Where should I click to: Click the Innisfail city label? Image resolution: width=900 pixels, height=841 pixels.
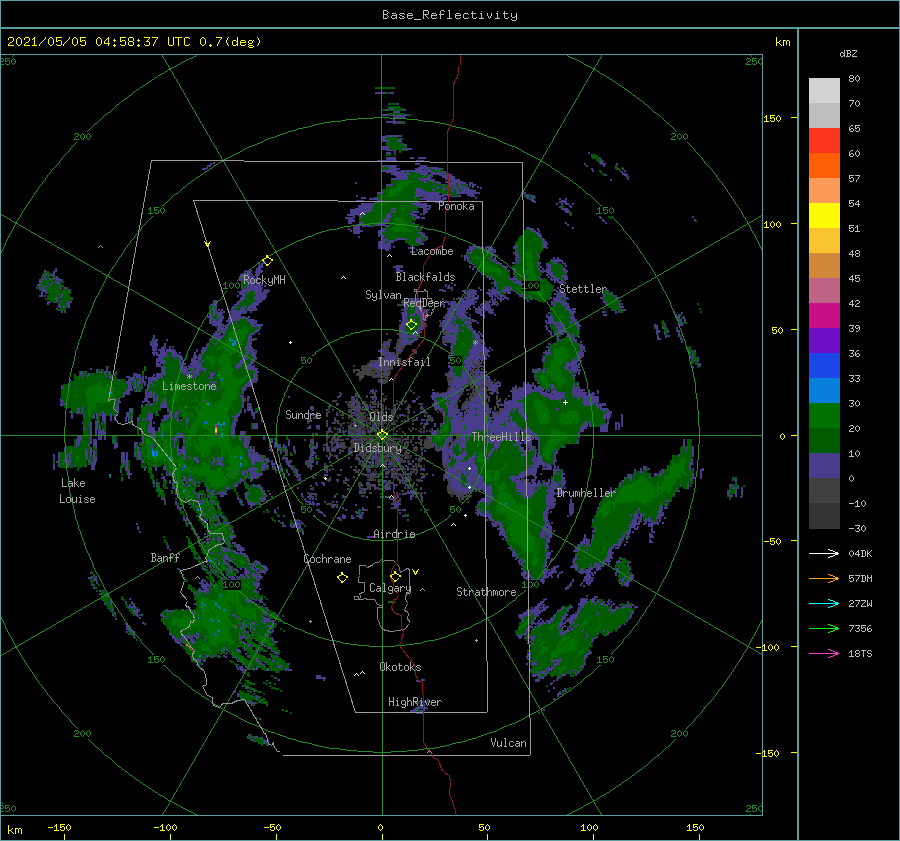coord(404,362)
